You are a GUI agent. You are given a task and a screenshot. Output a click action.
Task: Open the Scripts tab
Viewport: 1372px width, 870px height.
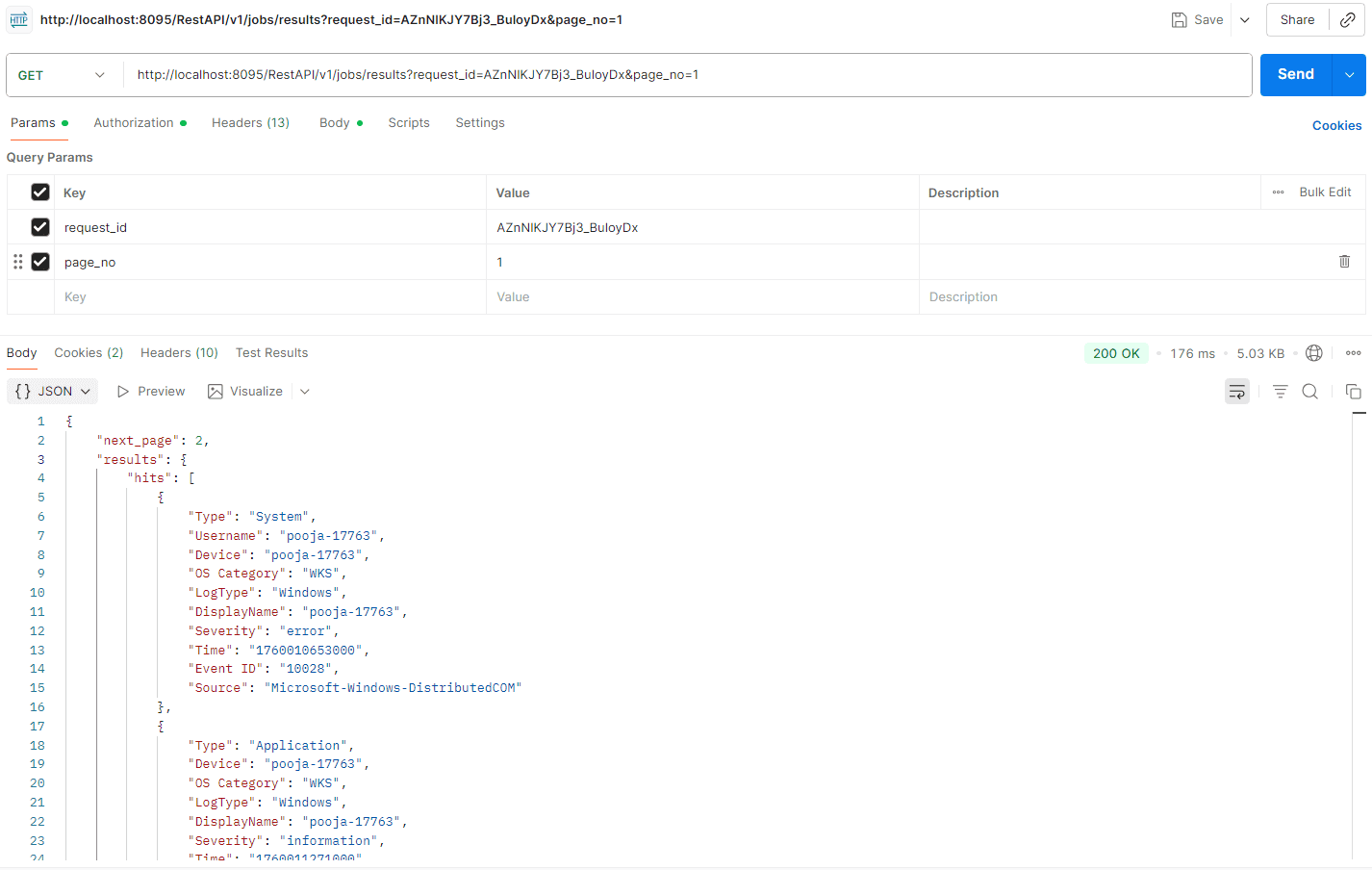pyautogui.click(x=409, y=123)
